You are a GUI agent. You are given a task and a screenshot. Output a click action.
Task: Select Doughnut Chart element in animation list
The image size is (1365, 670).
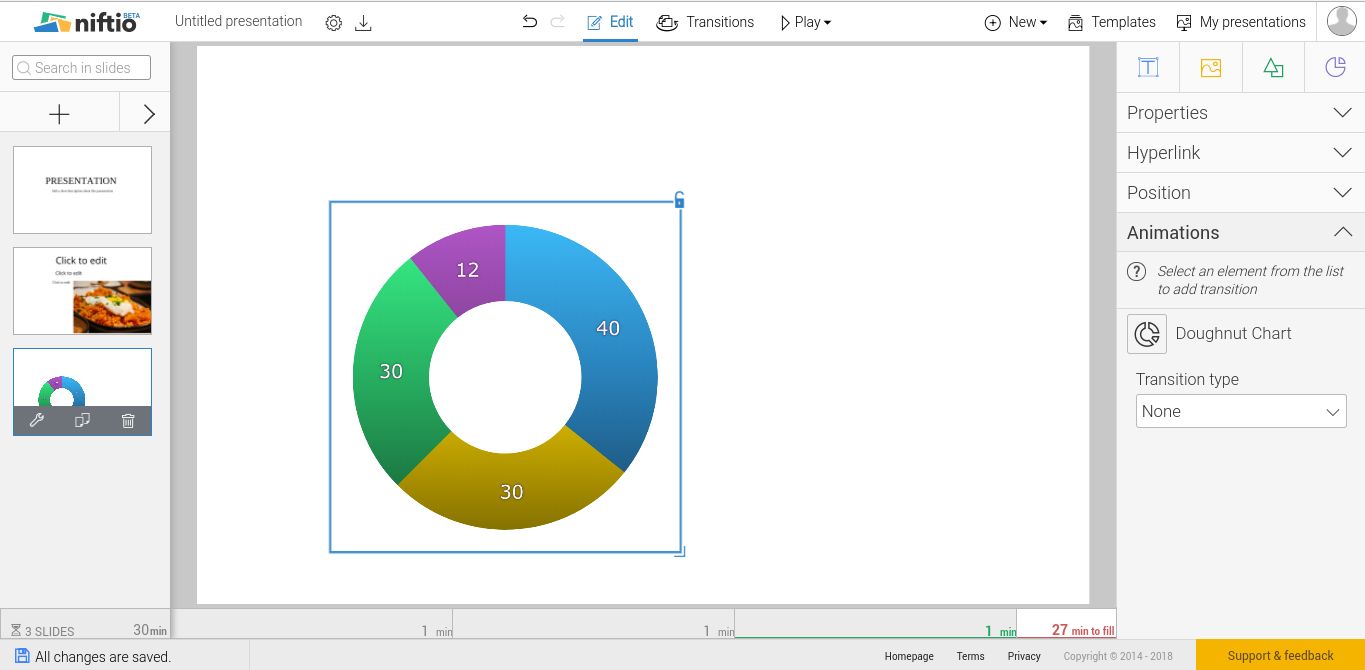pos(1211,334)
